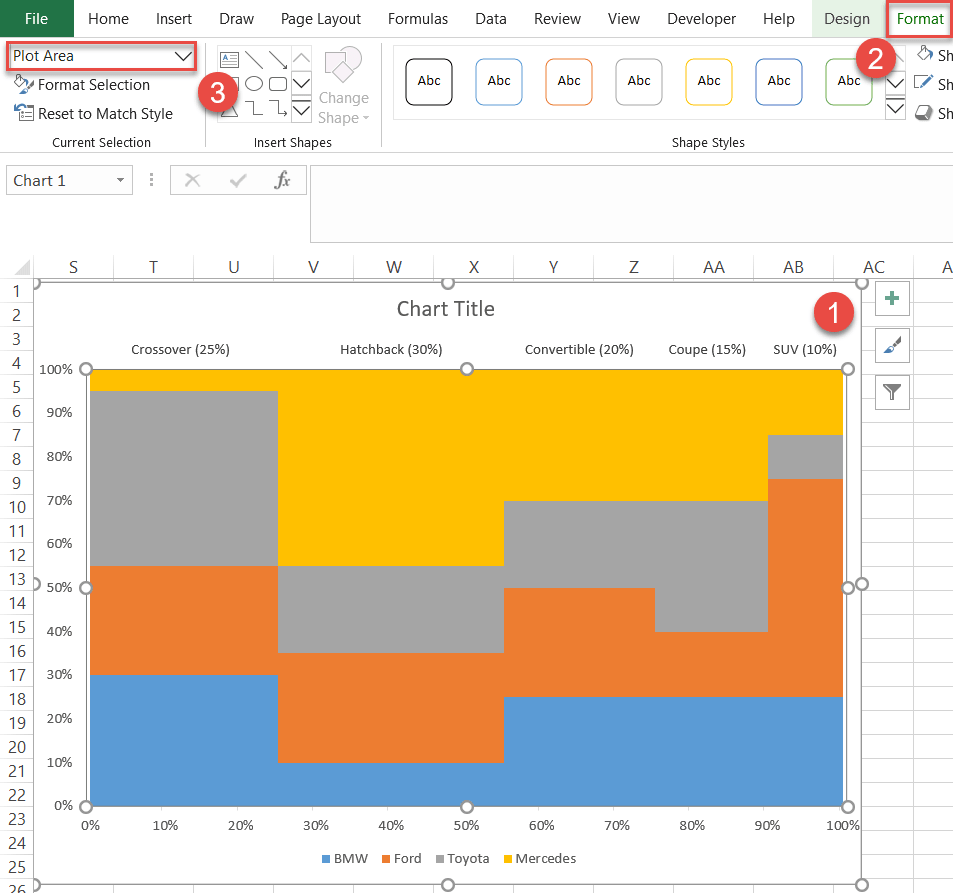Switch to the chart Format tab
The height and width of the screenshot is (893, 953).
(920, 19)
